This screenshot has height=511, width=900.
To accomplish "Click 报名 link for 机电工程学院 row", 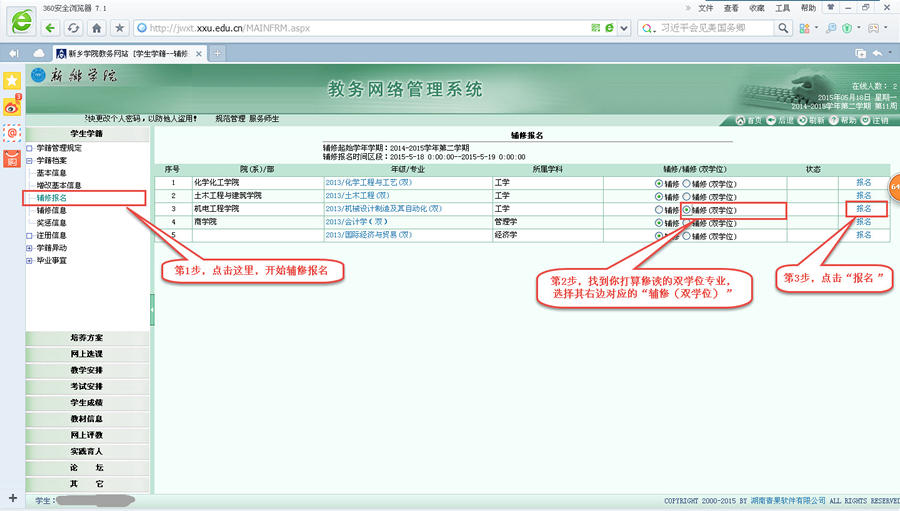I will coord(864,209).
